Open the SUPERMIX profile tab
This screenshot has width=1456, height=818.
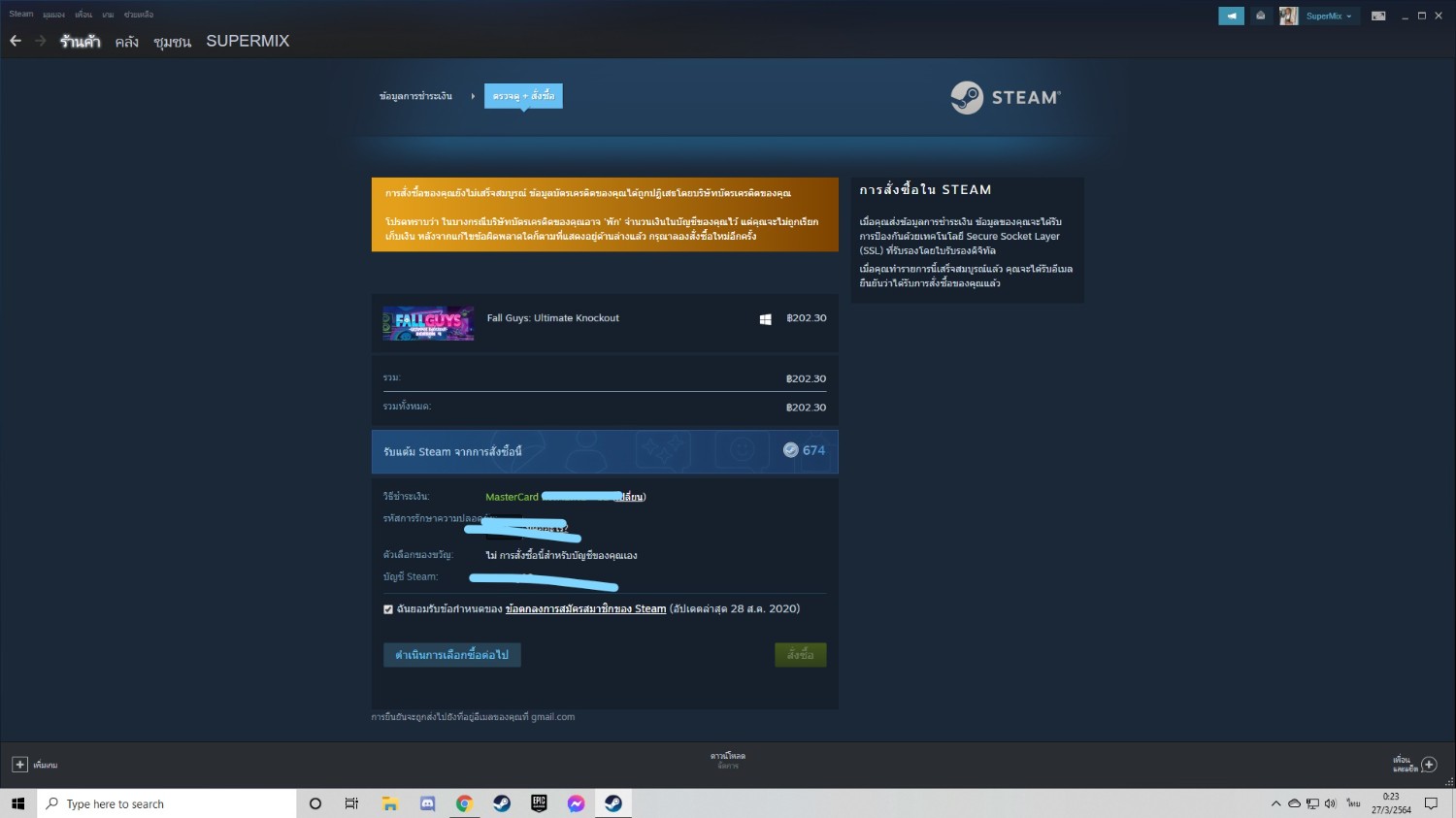[x=248, y=41]
